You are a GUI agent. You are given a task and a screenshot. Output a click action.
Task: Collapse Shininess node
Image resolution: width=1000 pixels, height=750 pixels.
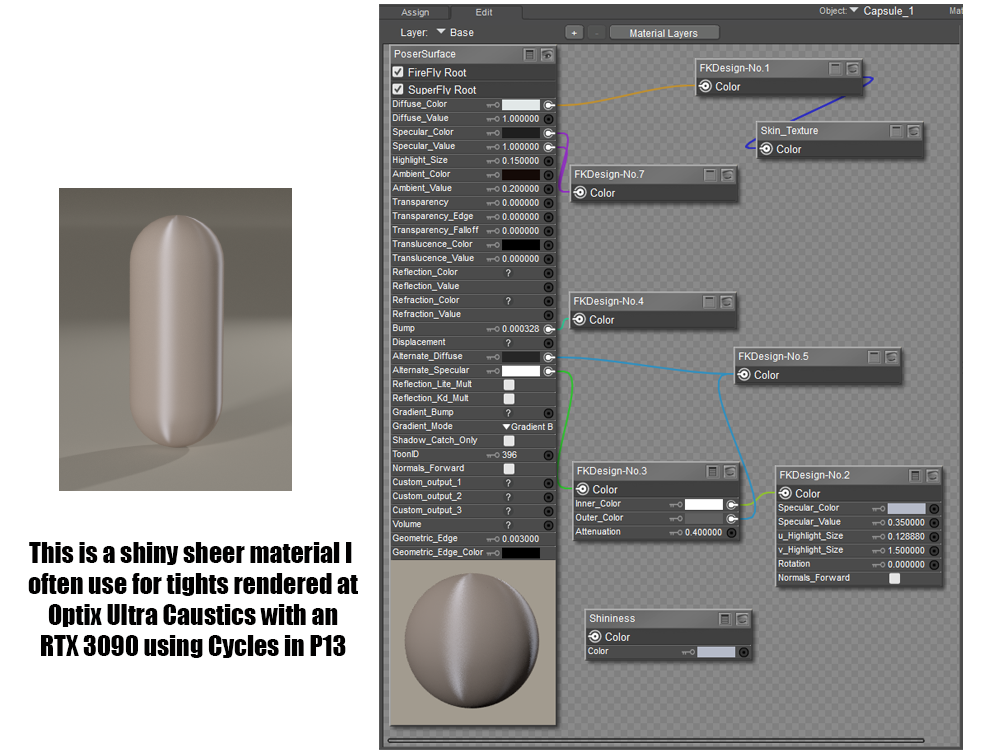click(x=724, y=619)
